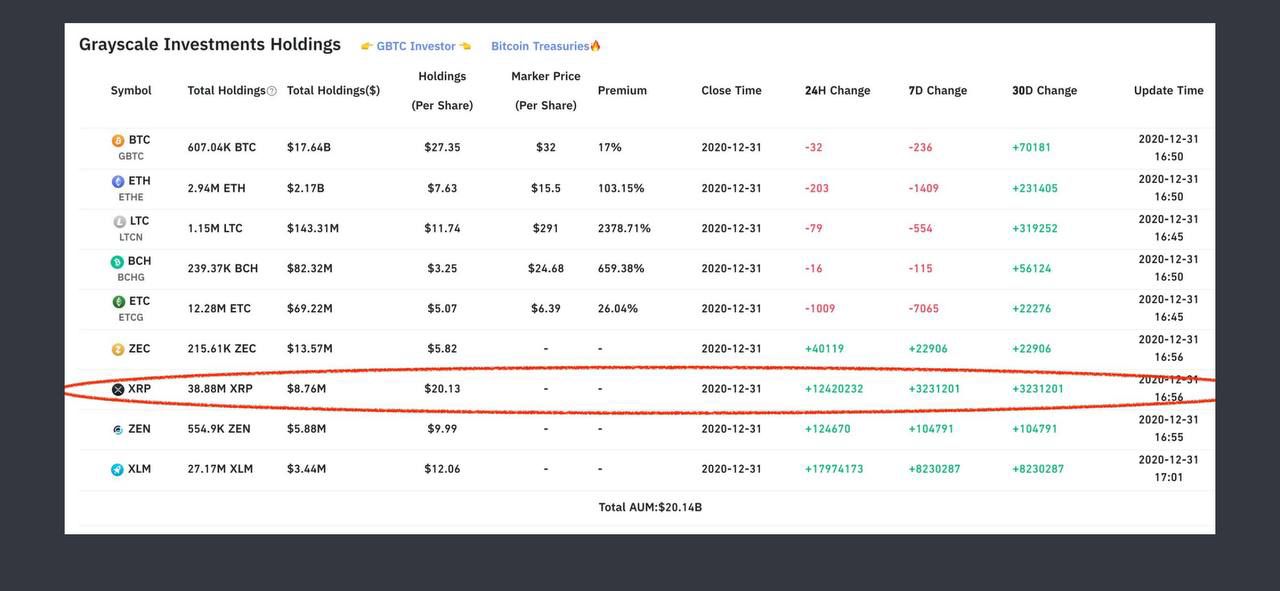Click the 7D Change column header
1280x591 pixels.
tap(938, 90)
